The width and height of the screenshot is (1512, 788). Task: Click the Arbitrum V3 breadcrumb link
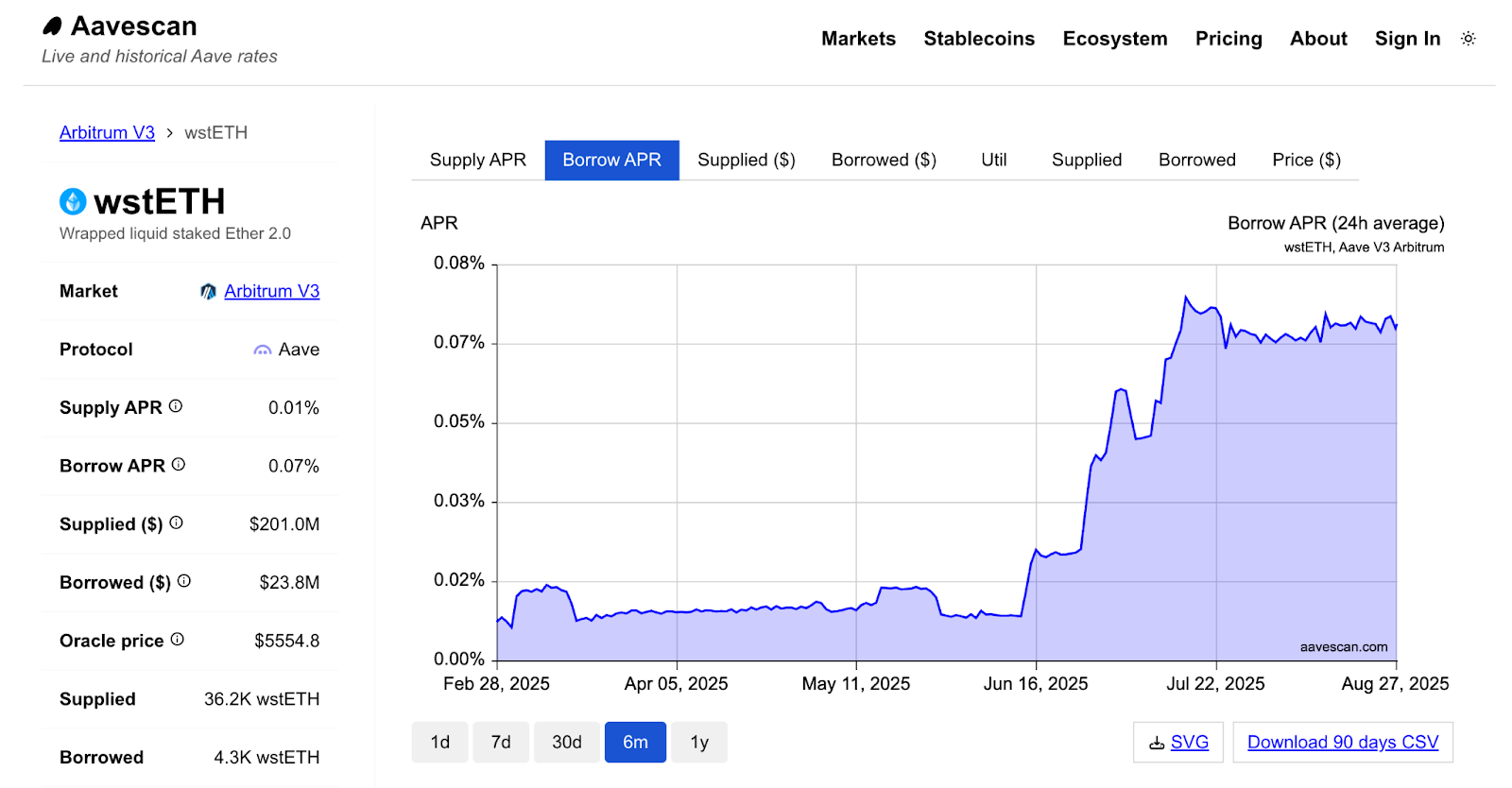107,133
